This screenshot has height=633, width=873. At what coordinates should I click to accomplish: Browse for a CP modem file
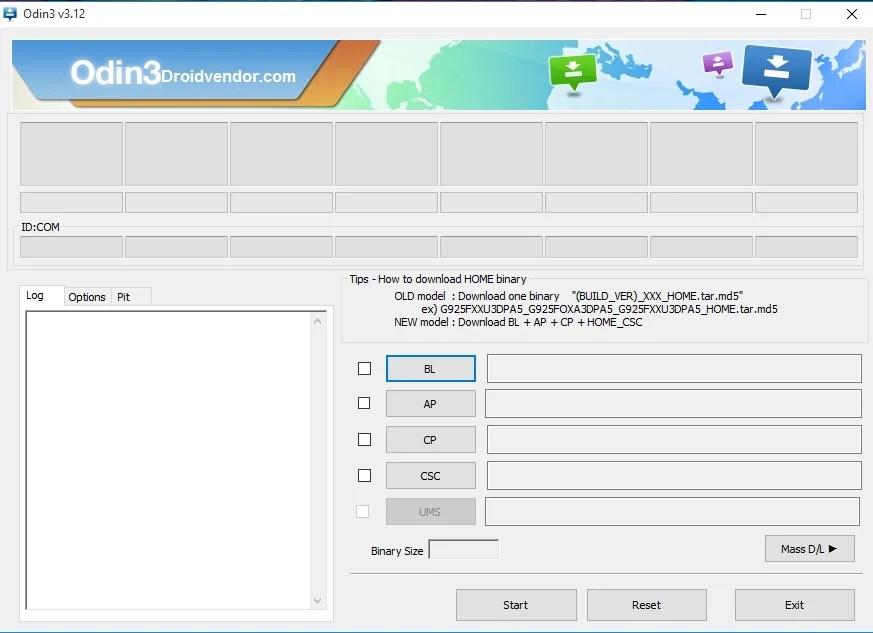pos(430,440)
